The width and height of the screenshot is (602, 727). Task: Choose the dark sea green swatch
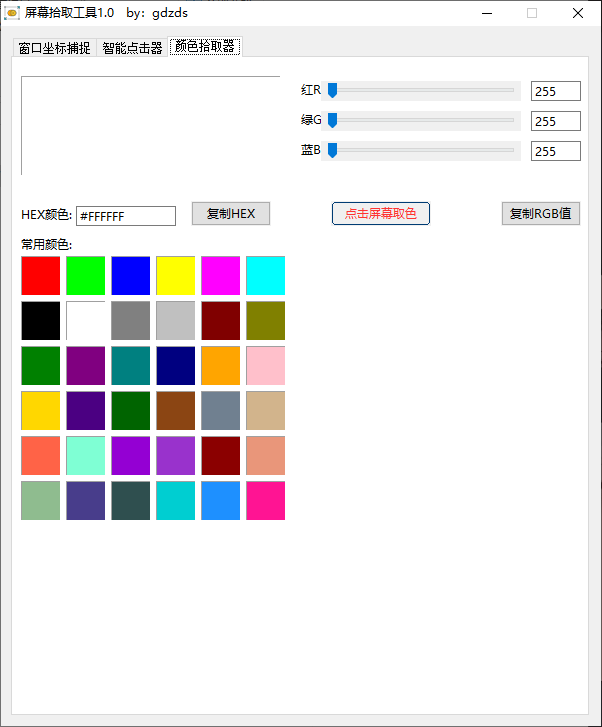tap(41, 500)
